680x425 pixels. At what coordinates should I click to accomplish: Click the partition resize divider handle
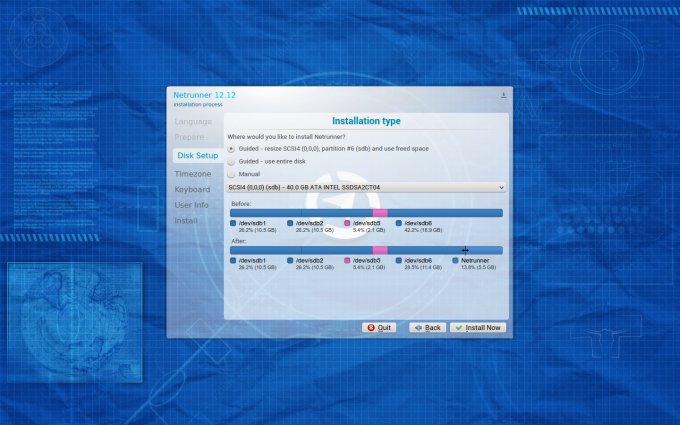coord(465,250)
